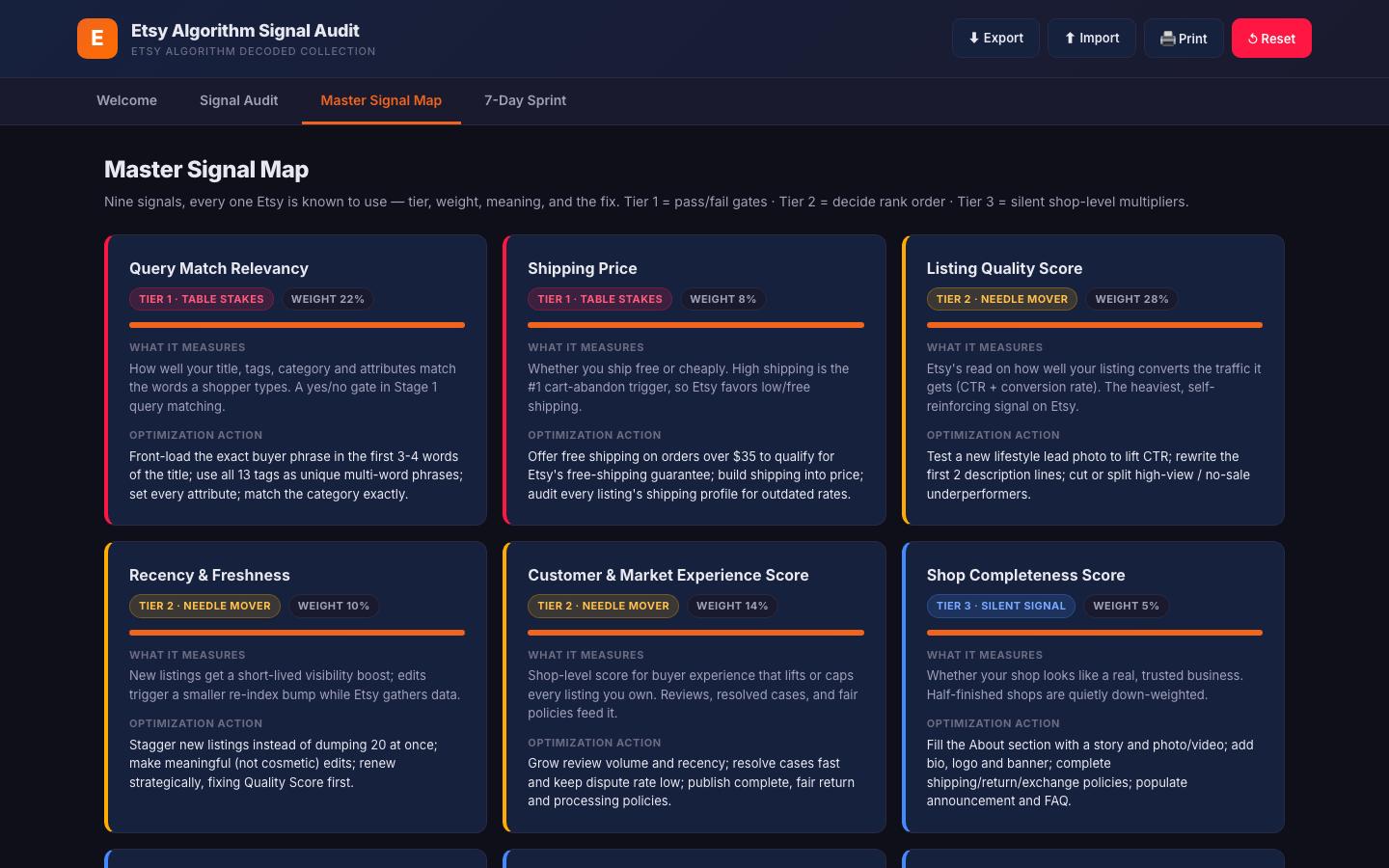Click 'New listings get a short-lived' description
The width and height of the screenshot is (1389, 868).
[295, 685]
